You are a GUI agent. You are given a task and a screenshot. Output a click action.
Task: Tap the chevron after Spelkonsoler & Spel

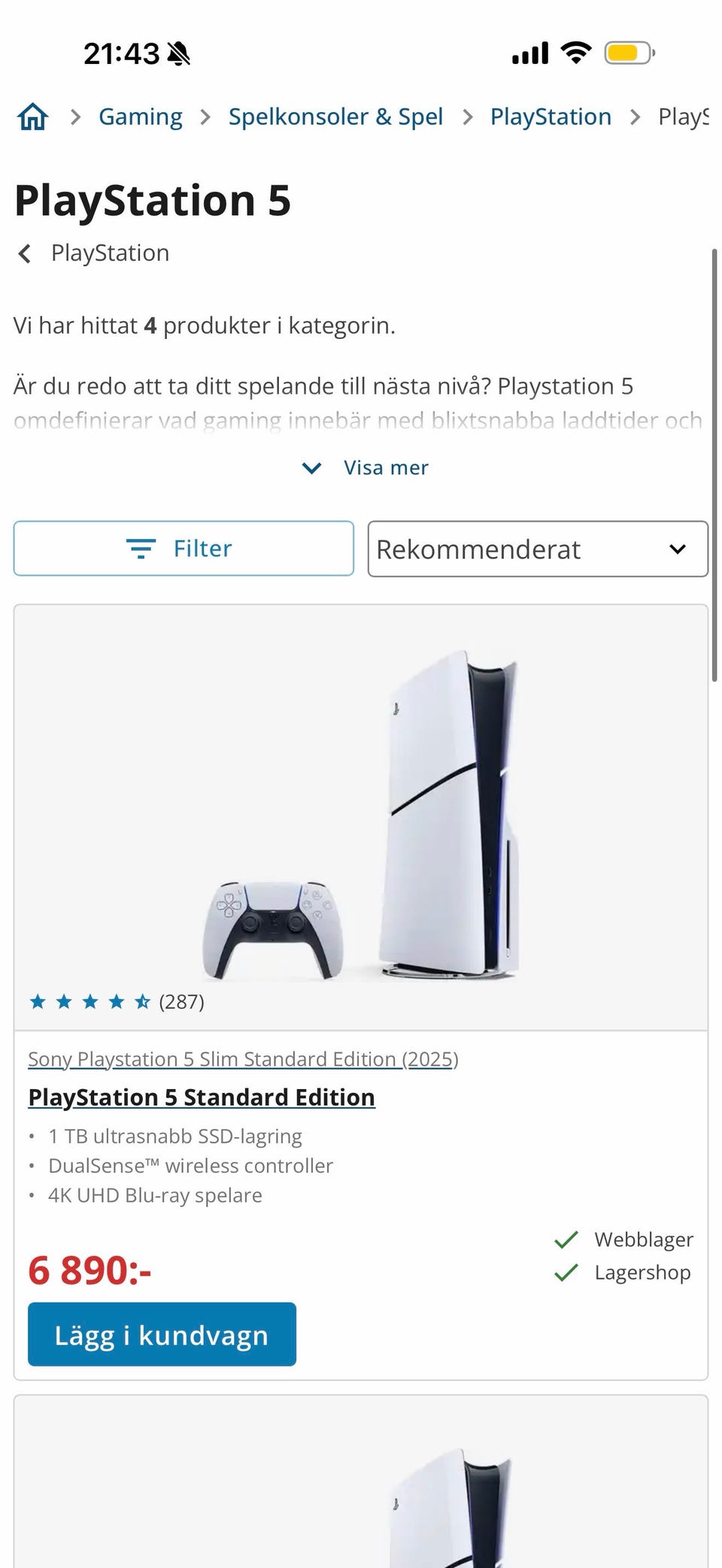(468, 117)
